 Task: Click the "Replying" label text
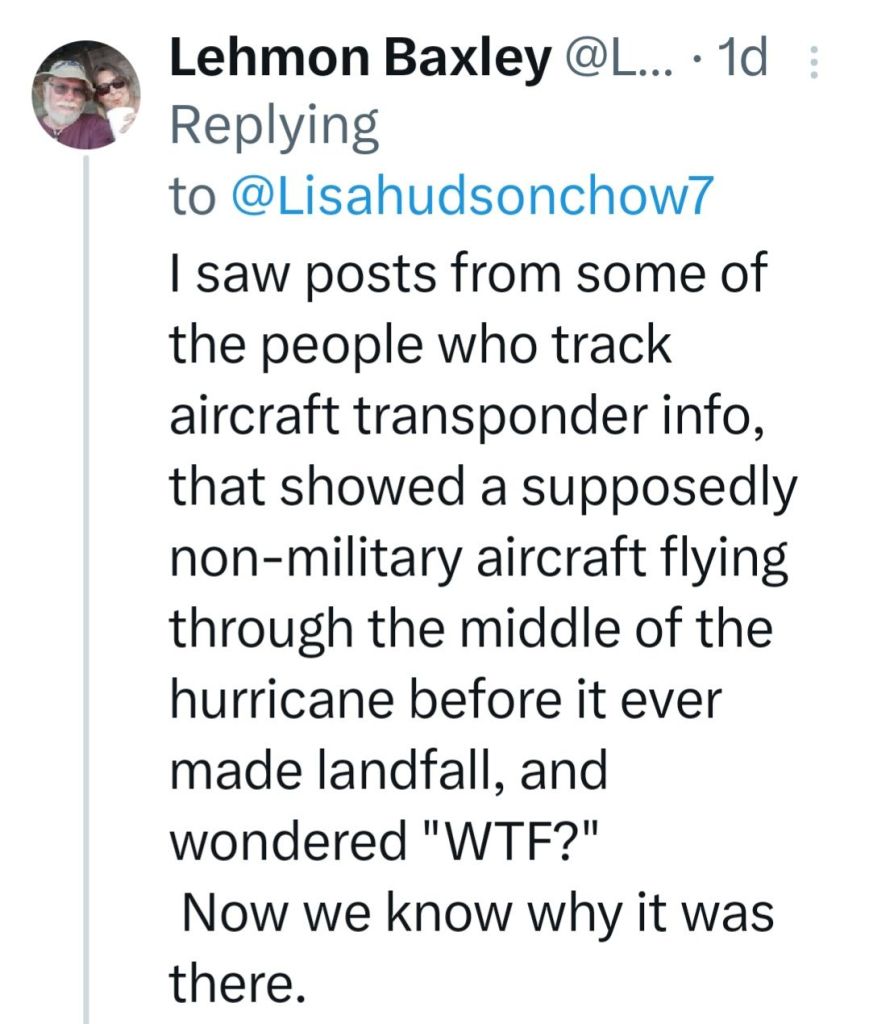tap(275, 128)
